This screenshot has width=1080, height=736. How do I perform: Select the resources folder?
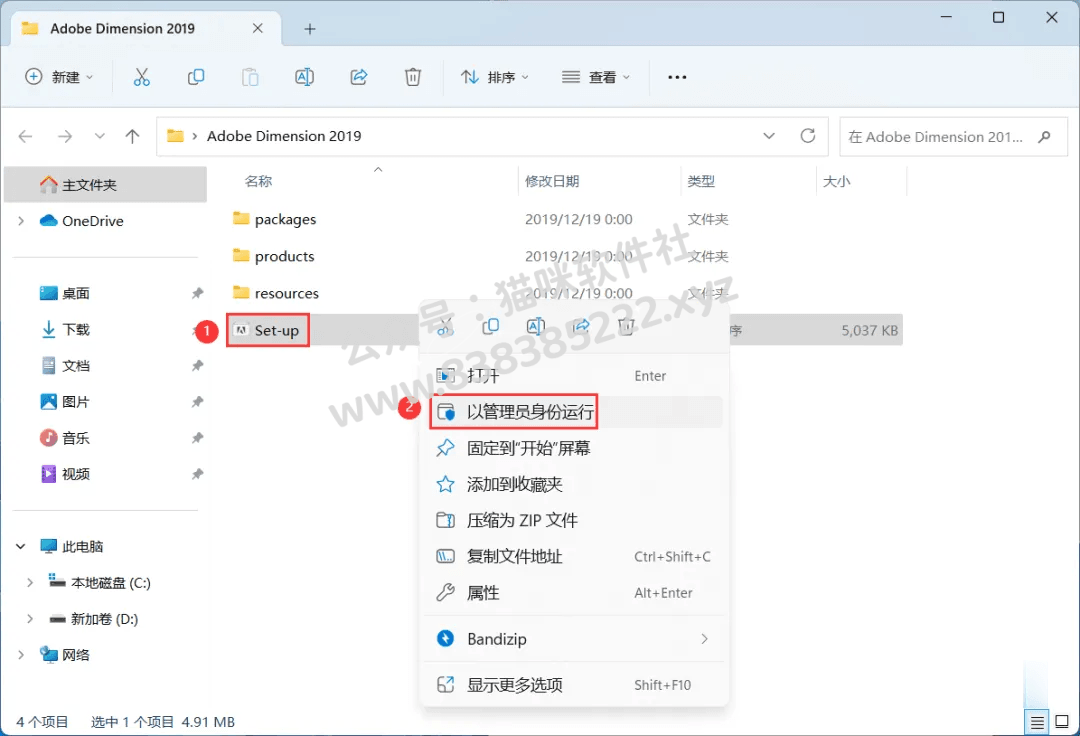click(287, 293)
